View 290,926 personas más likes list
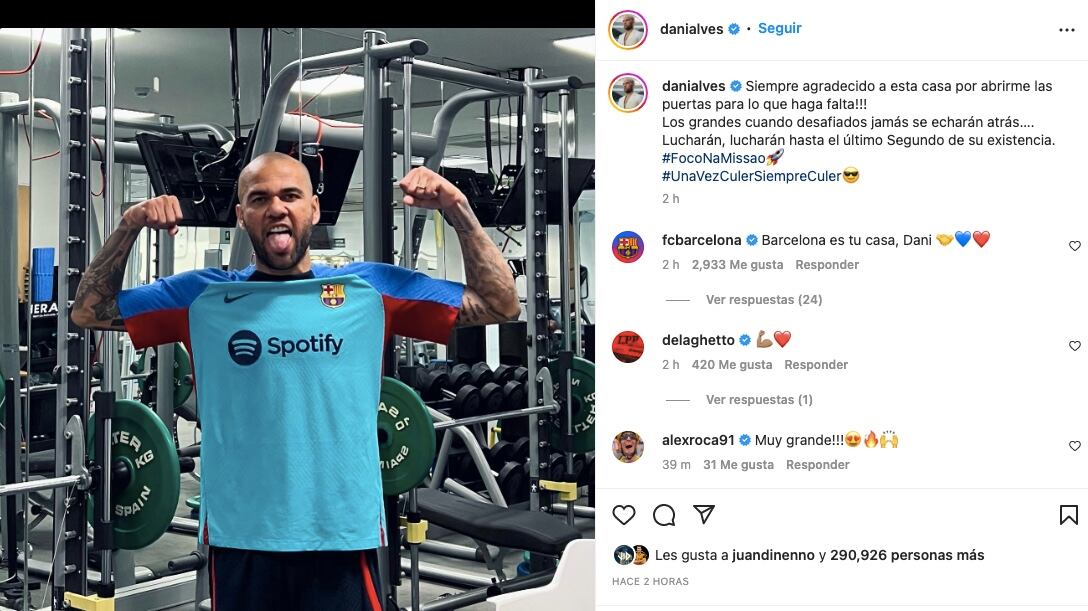 (x=907, y=555)
